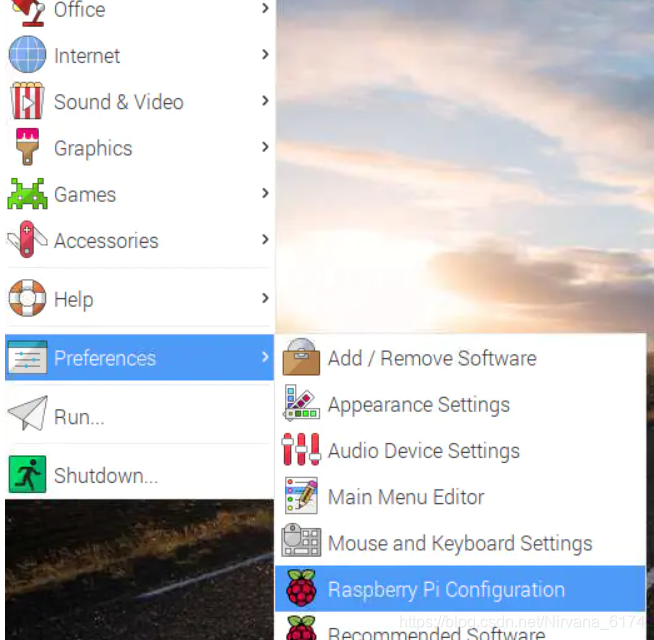
Task: Expand the Internet submenu arrow
Action: point(265,54)
